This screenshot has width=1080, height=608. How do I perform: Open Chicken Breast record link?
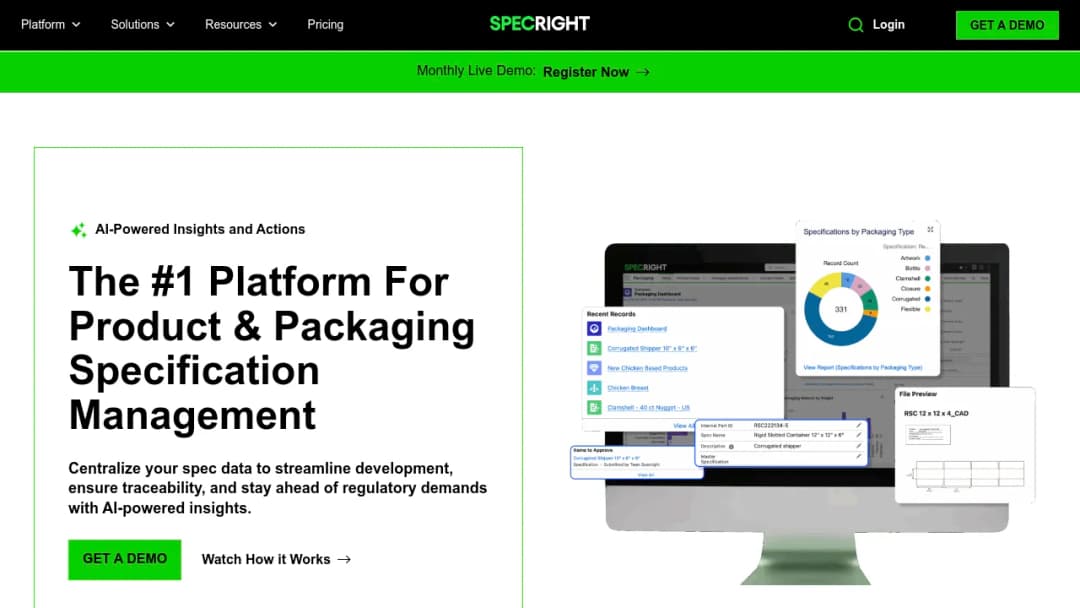[627, 388]
